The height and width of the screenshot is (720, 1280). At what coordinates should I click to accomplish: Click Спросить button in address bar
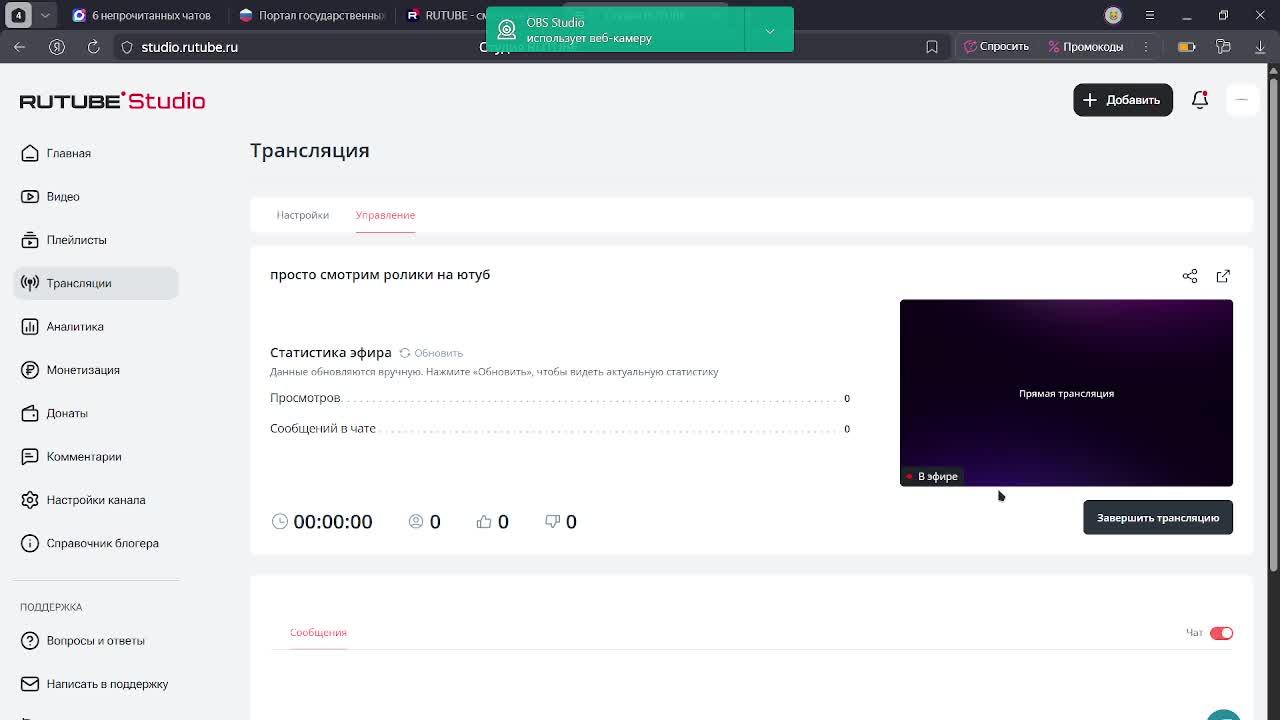click(x=996, y=47)
